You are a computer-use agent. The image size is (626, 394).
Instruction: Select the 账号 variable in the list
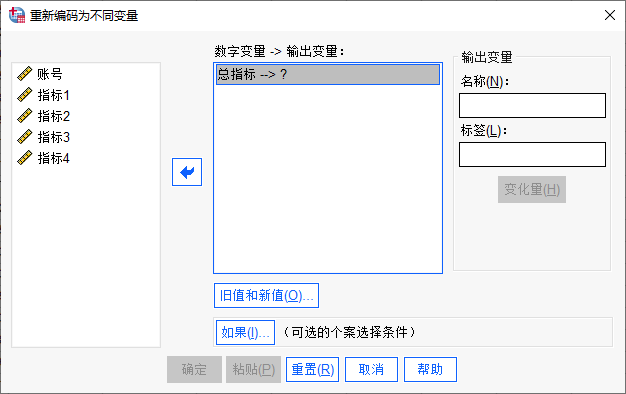50,74
